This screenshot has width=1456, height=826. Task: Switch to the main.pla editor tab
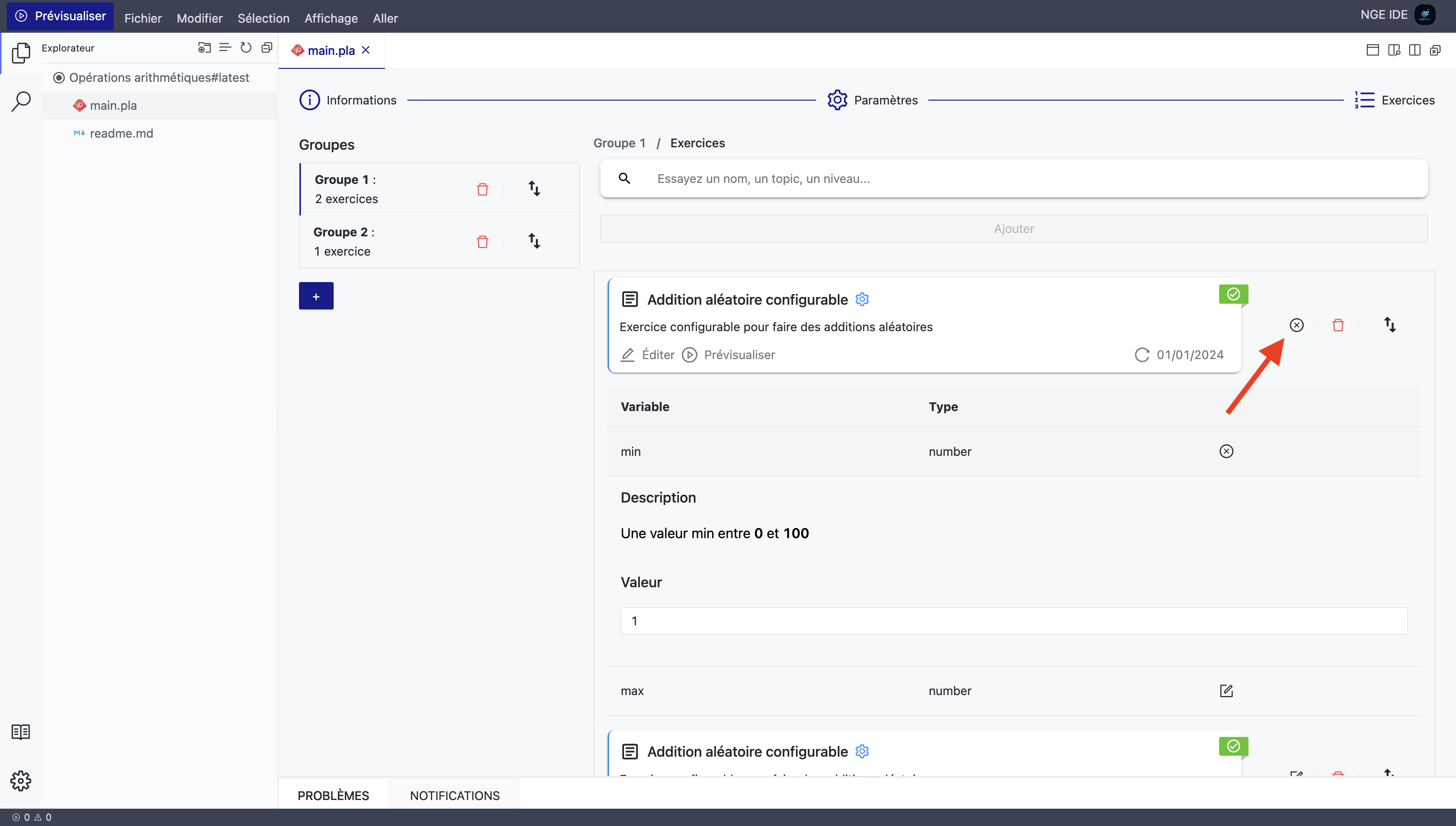click(331, 51)
